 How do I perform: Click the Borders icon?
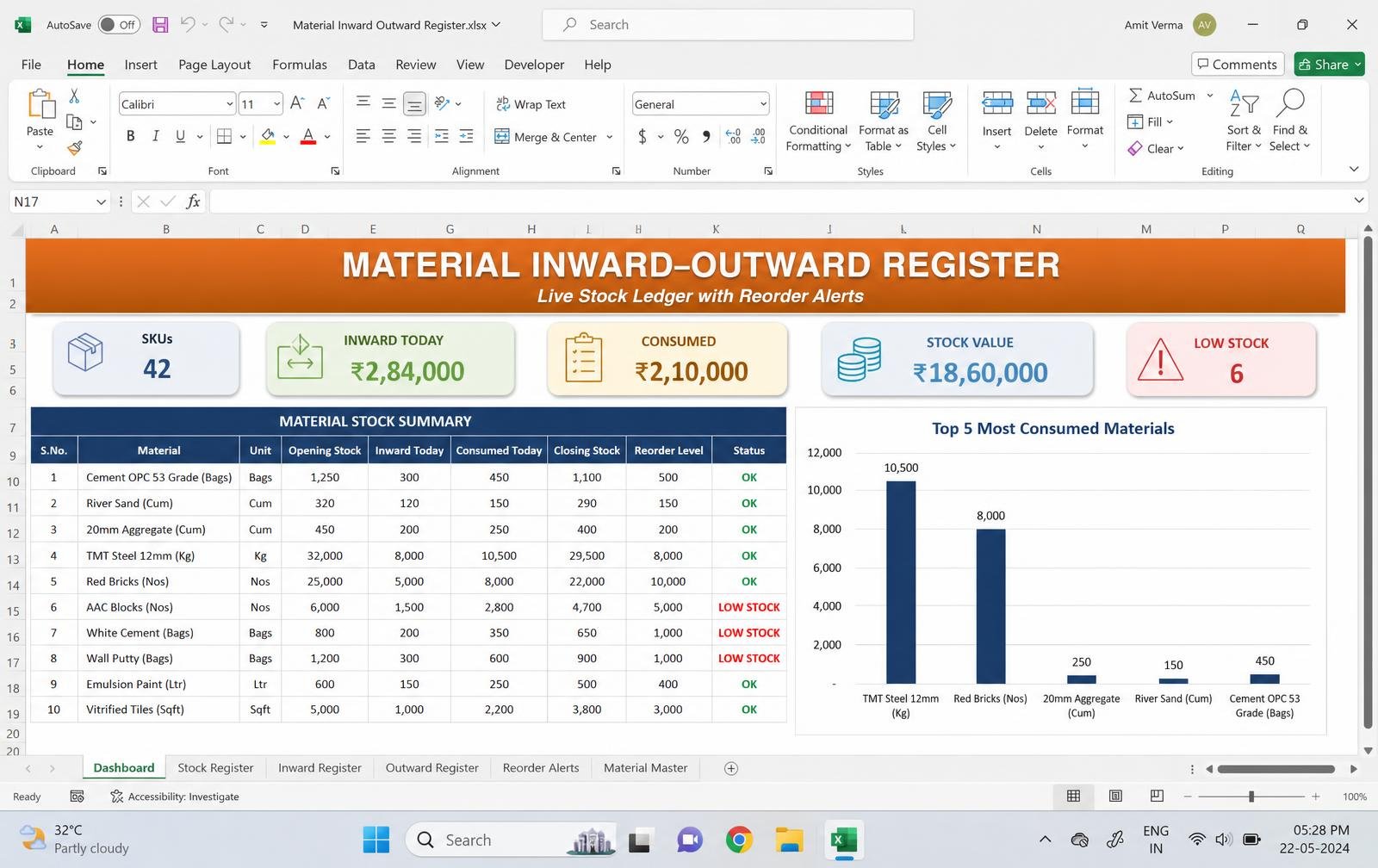[224, 136]
